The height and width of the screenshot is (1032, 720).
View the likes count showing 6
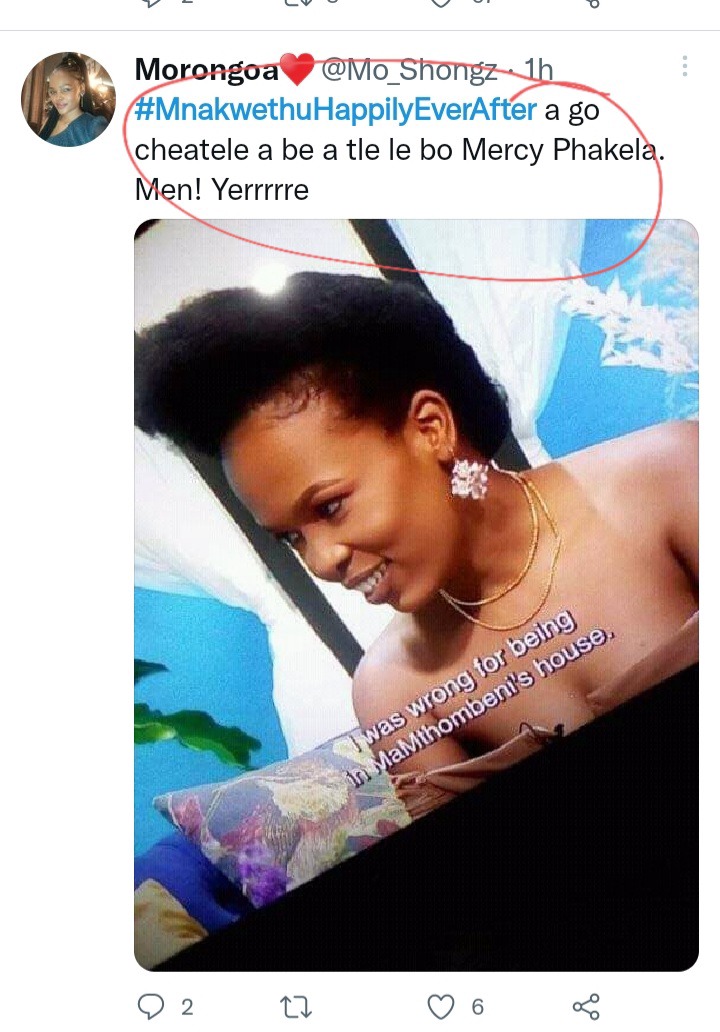pos(478,1007)
